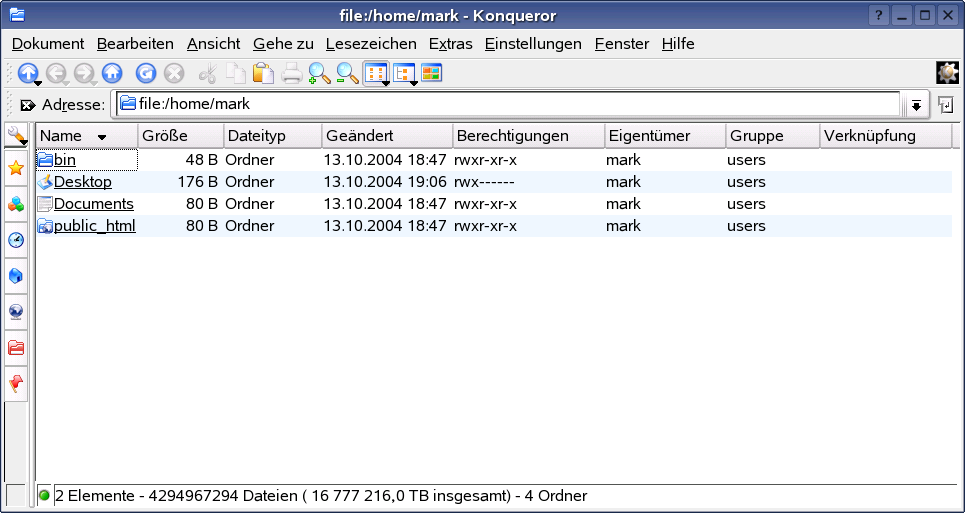Open the Lesezeichen menu
This screenshot has height=513, width=965.
tap(371, 44)
